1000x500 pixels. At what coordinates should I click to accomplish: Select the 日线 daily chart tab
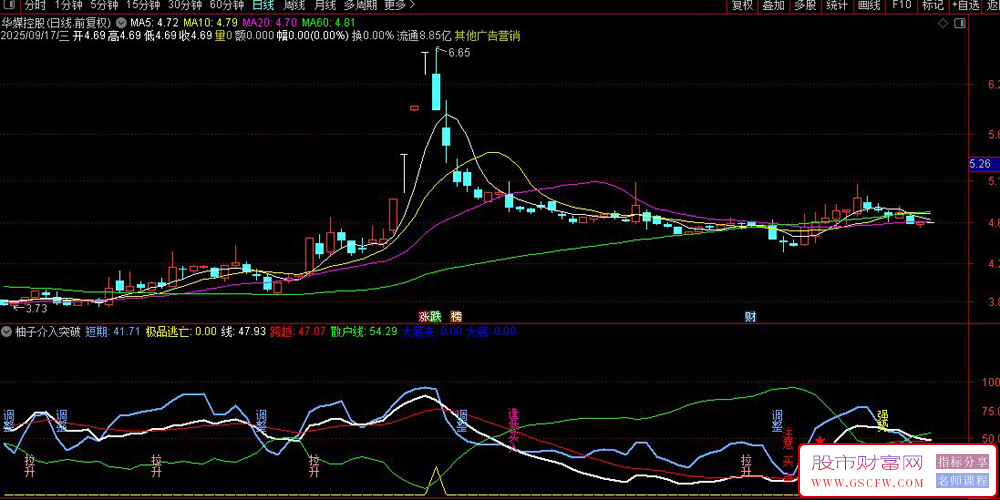tap(262, 6)
